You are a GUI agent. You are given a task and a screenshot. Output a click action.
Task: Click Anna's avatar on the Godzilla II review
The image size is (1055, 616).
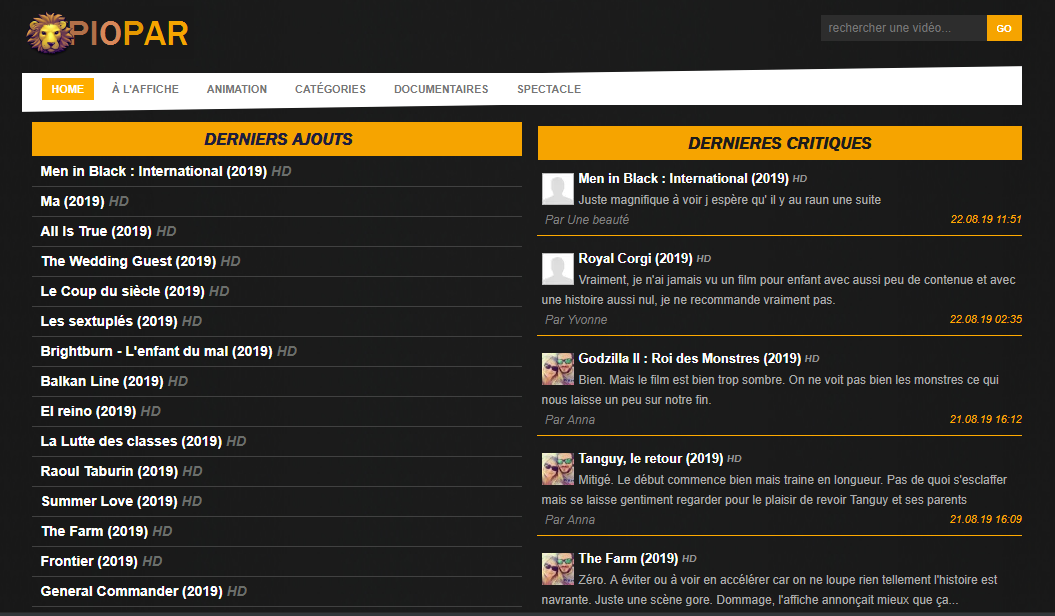point(558,369)
